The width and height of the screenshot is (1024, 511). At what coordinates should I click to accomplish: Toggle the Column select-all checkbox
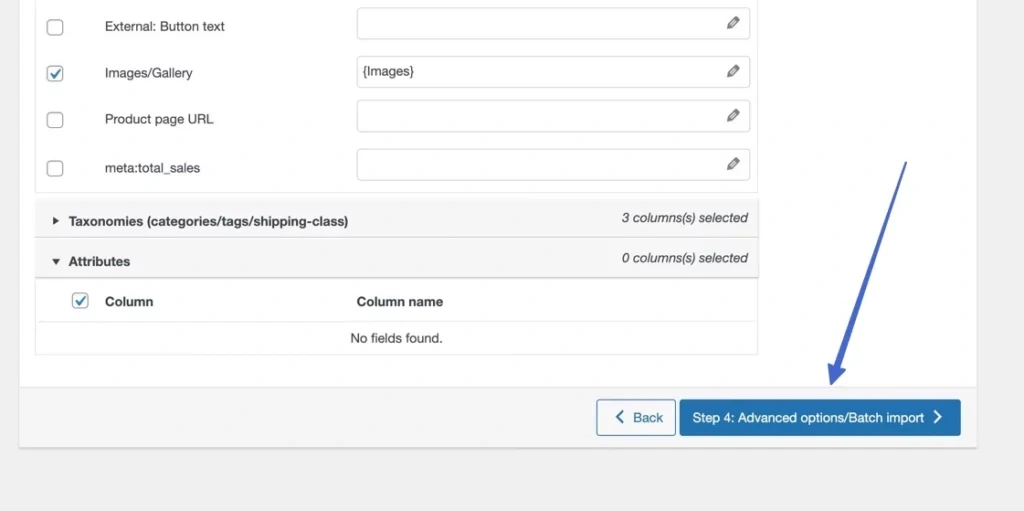click(81, 300)
